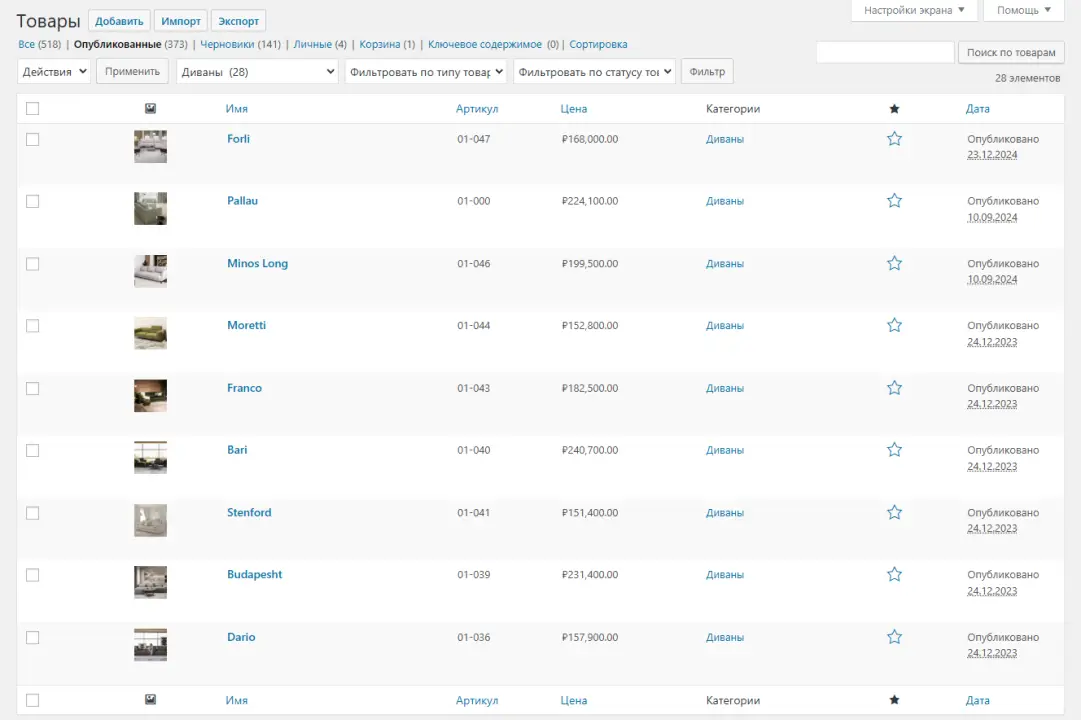1081x720 pixels.
Task: Click the Поиск по товарам button
Action: 1011,52
